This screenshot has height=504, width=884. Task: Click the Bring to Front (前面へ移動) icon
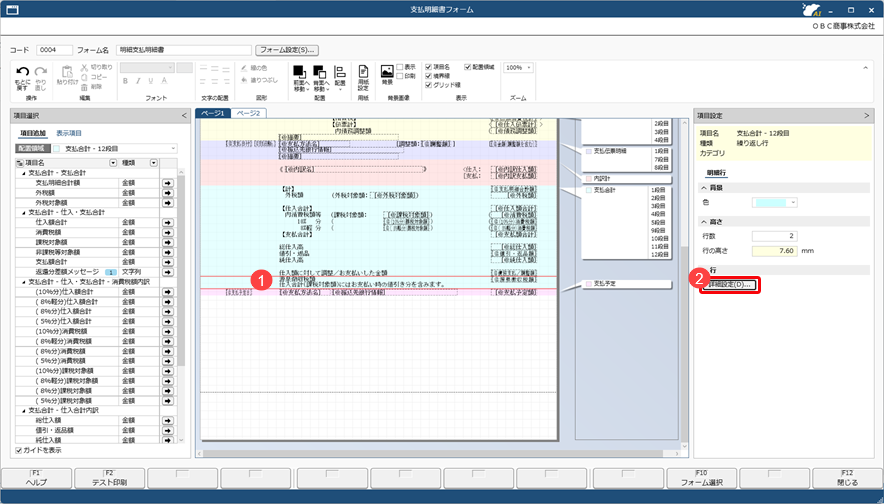[x=299, y=72]
